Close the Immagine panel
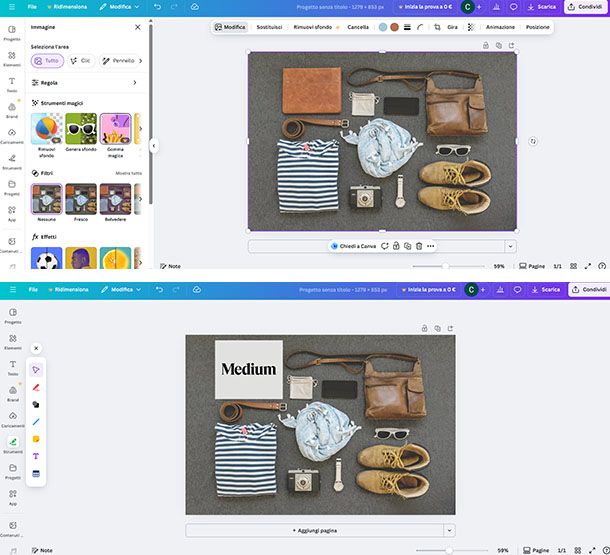 pos(138,27)
